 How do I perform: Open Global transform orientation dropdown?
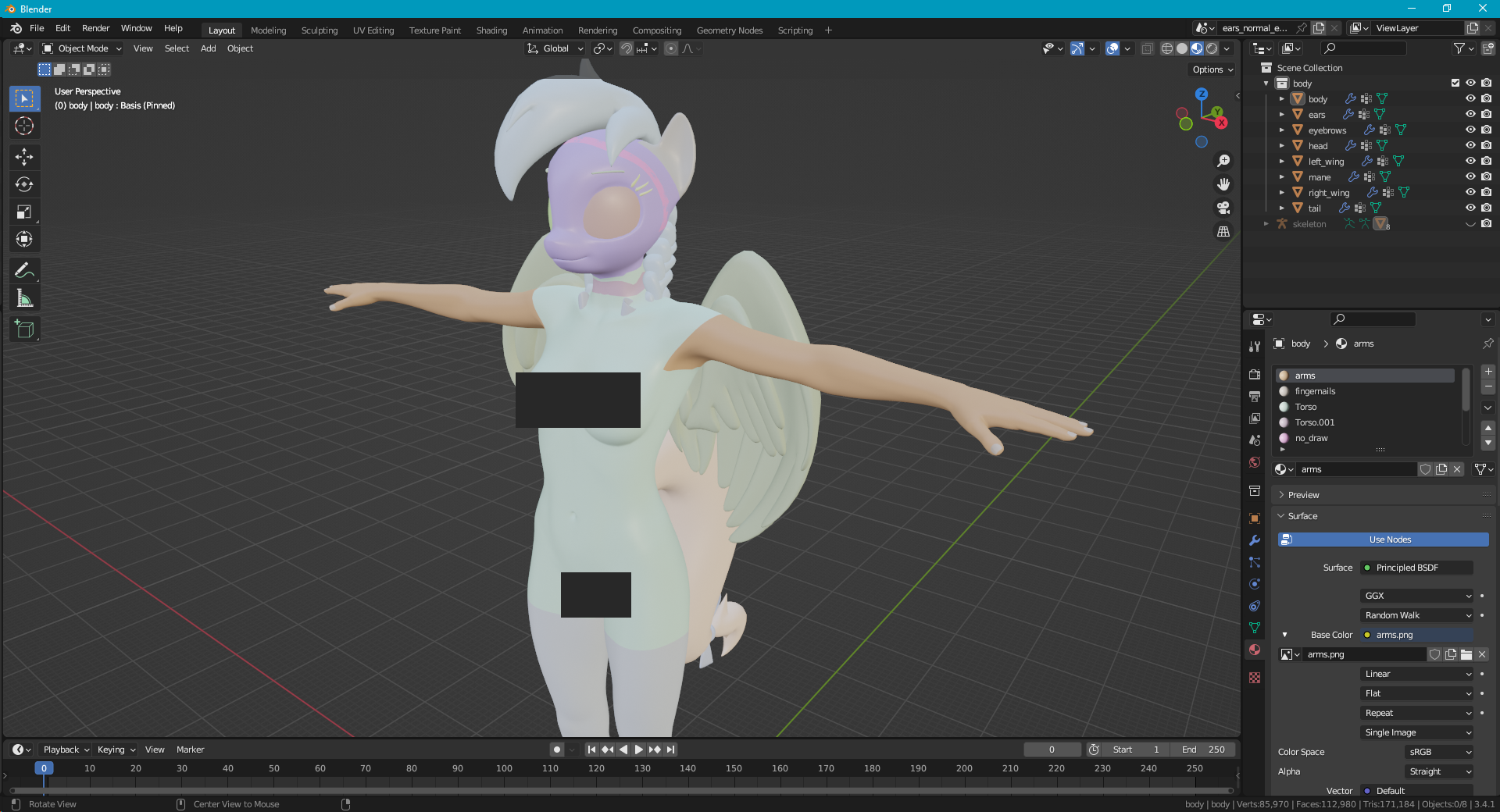555,48
